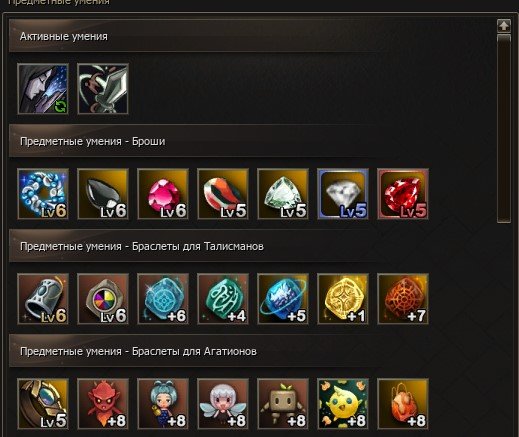Click the yellow chick agathion +8 icon
Viewport: 519px width, 437px height.
click(343, 404)
